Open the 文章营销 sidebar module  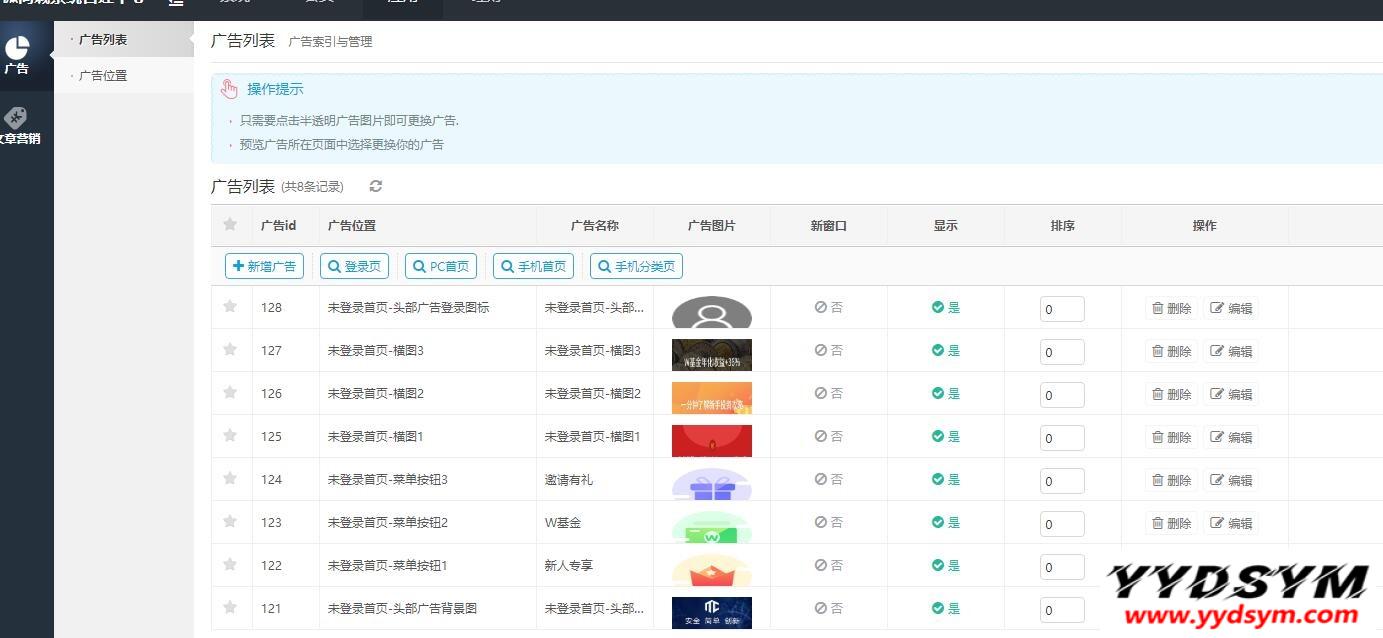[17, 125]
